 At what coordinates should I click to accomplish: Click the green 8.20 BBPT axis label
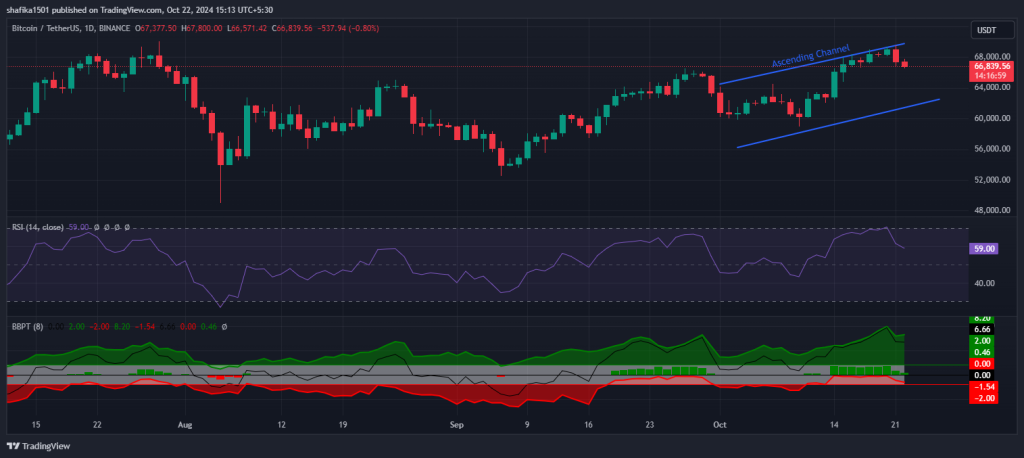[984, 318]
